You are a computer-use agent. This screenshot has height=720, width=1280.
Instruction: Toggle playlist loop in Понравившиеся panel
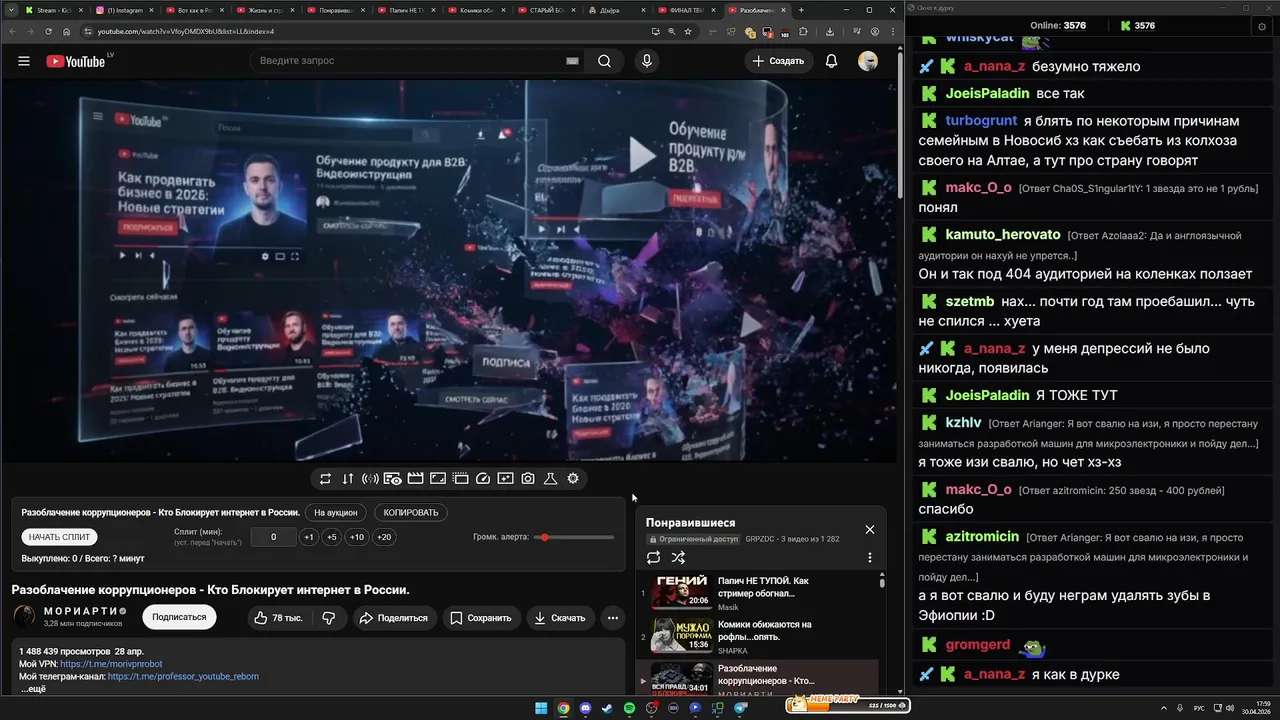click(x=653, y=558)
